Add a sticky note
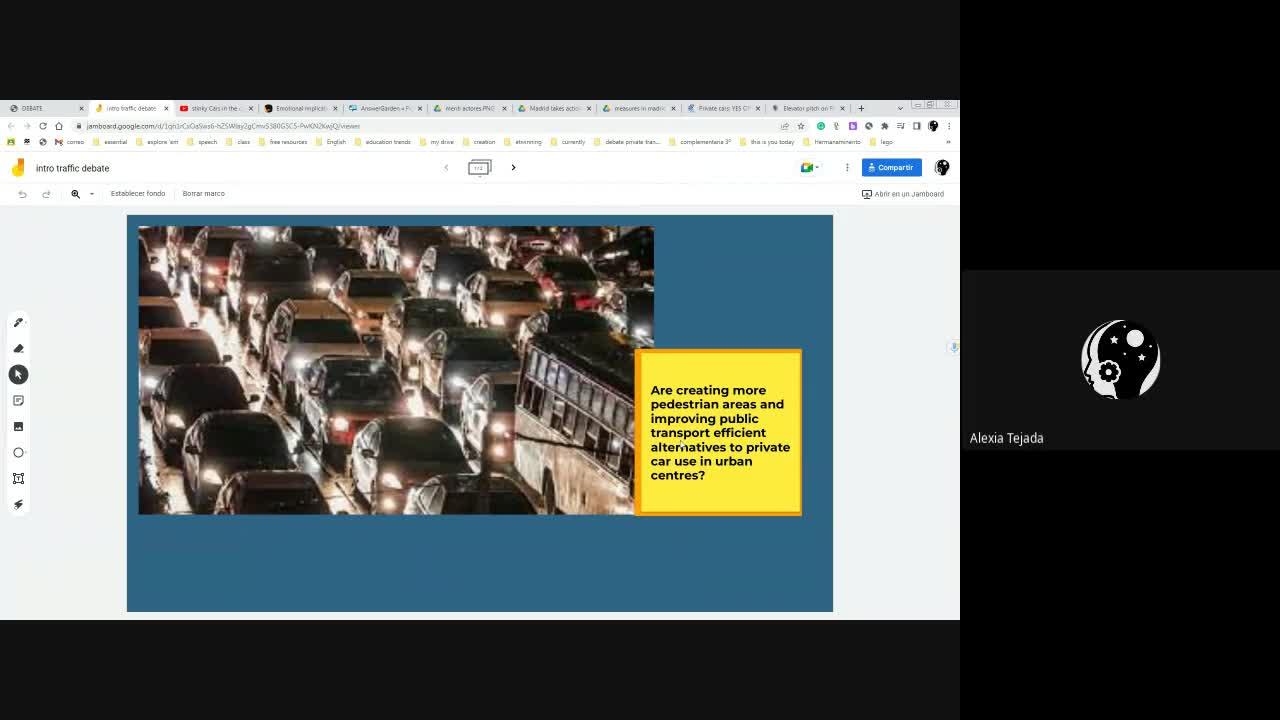This screenshot has height=720, width=1280. click(x=18, y=400)
